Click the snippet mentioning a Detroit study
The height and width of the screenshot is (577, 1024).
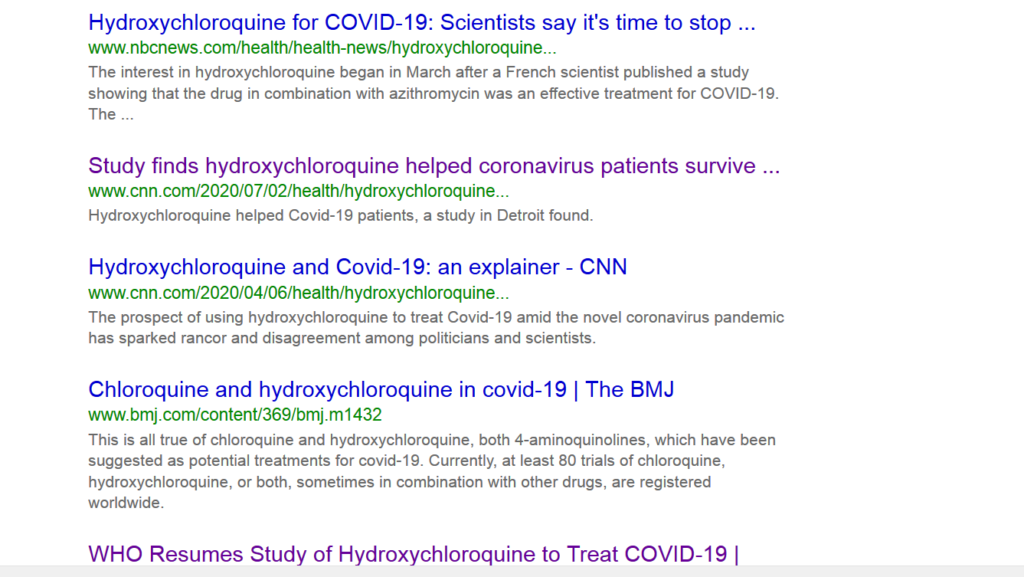pos(341,215)
